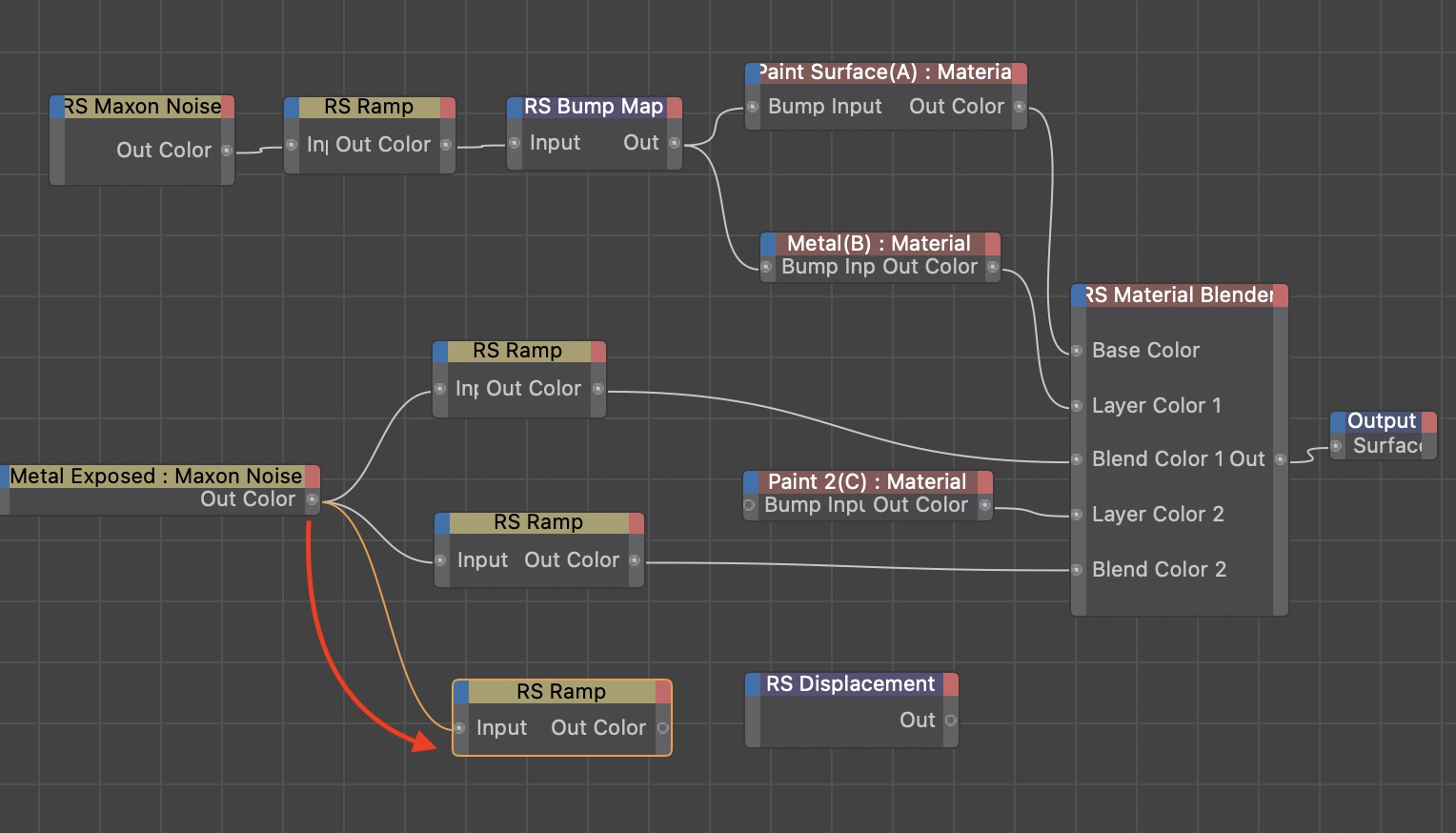
Task: Click the Input port of RS Bump Map
Action: click(515, 143)
